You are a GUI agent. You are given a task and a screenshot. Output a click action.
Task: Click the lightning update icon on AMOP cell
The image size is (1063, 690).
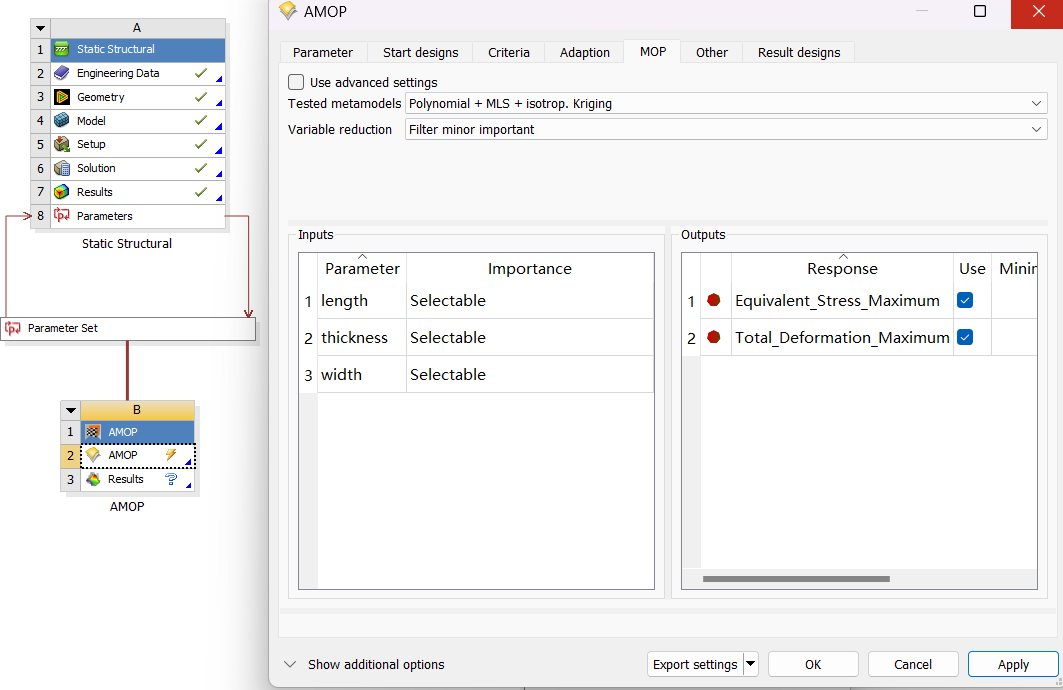pyautogui.click(x=171, y=455)
